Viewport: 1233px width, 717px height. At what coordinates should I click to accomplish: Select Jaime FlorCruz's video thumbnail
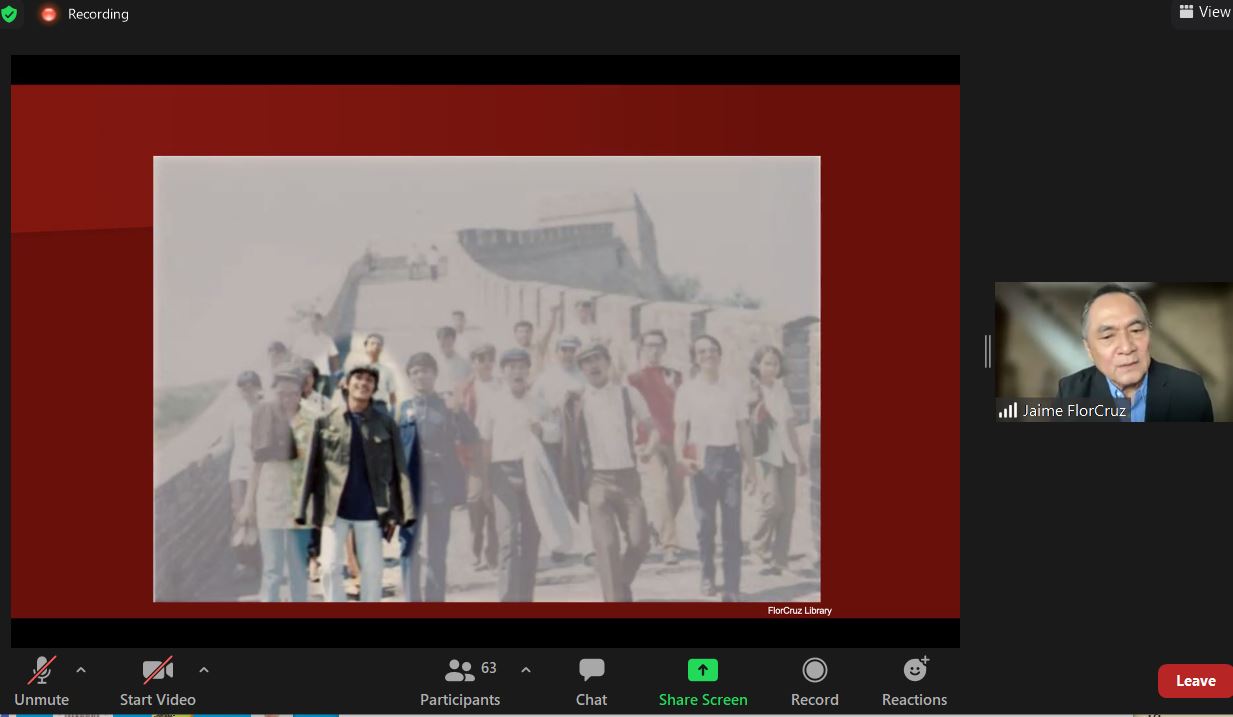point(1114,352)
